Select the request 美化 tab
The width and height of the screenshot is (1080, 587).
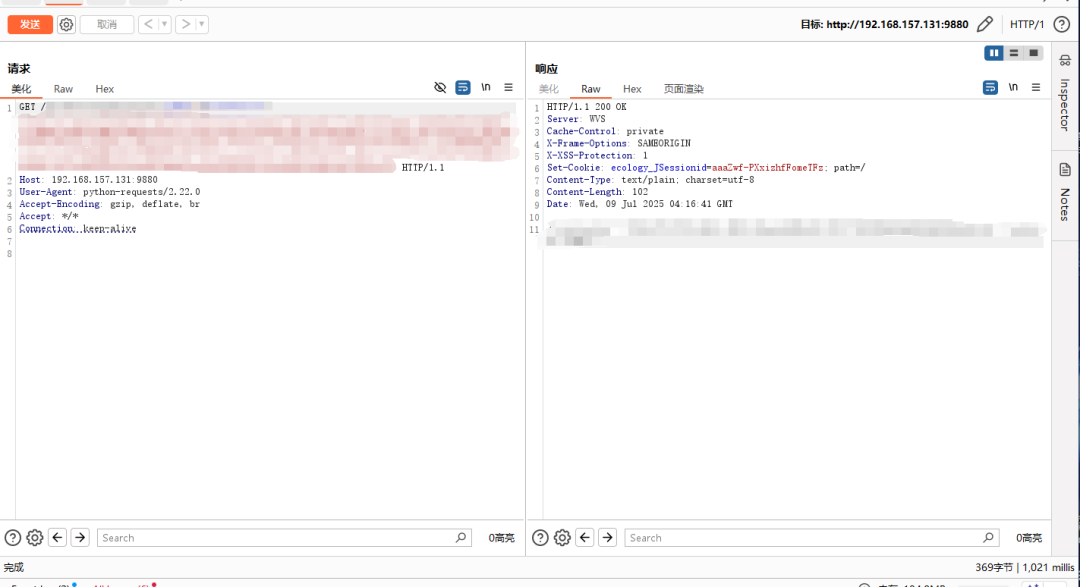point(21,89)
